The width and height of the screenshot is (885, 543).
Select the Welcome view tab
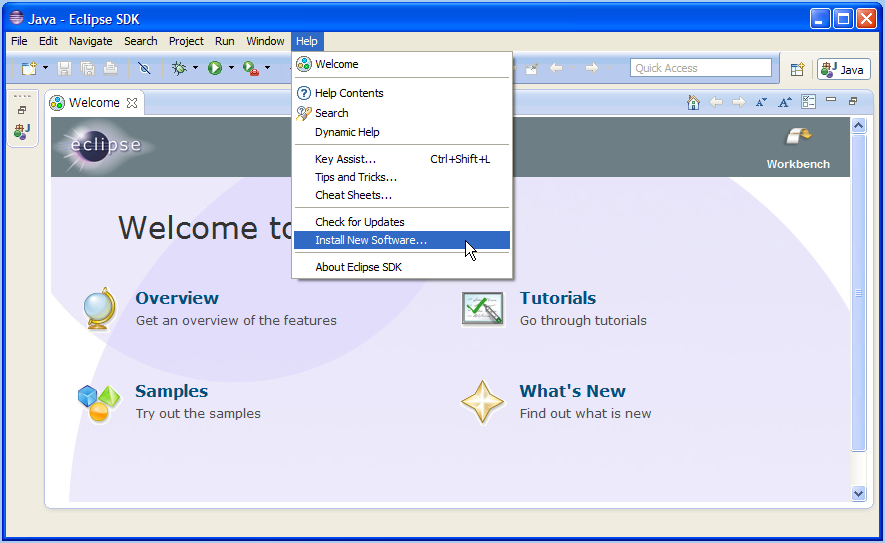point(94,103)
